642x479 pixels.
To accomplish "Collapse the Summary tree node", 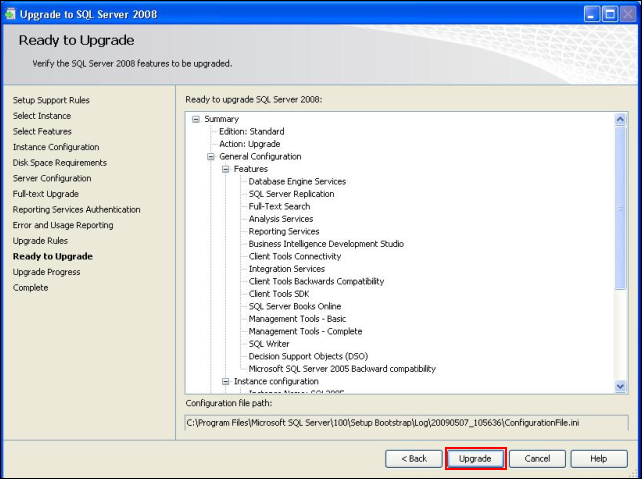I will tap(196, 119).
